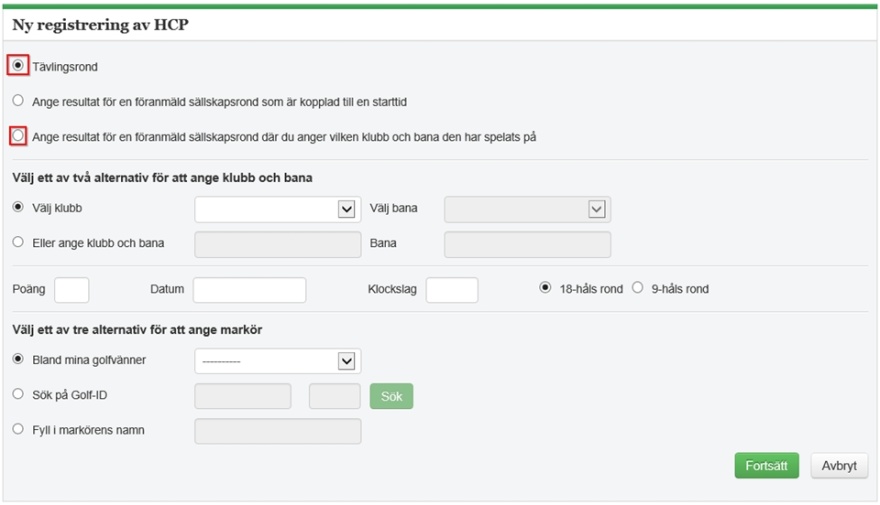Select sällskapsrond with klubb och bana option
Screen dimensions: 880x505
coord(18,136)
